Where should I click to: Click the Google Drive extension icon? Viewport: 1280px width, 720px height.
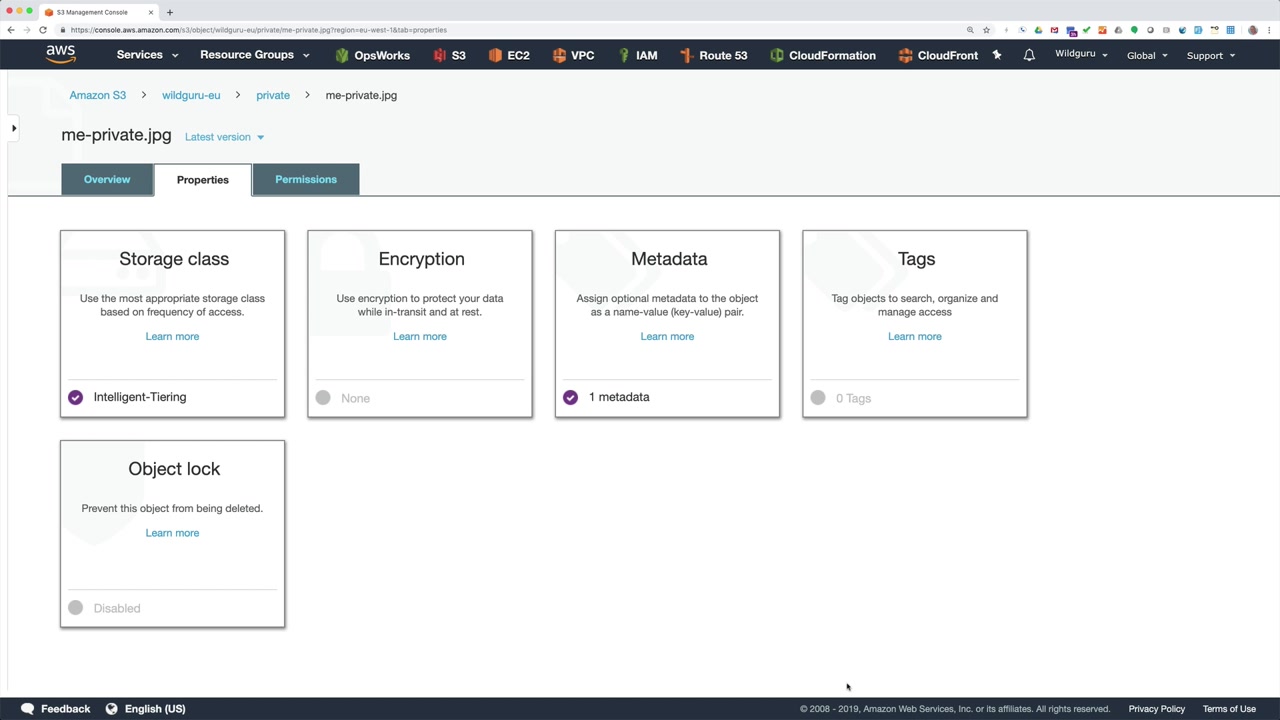point(1038,30)
